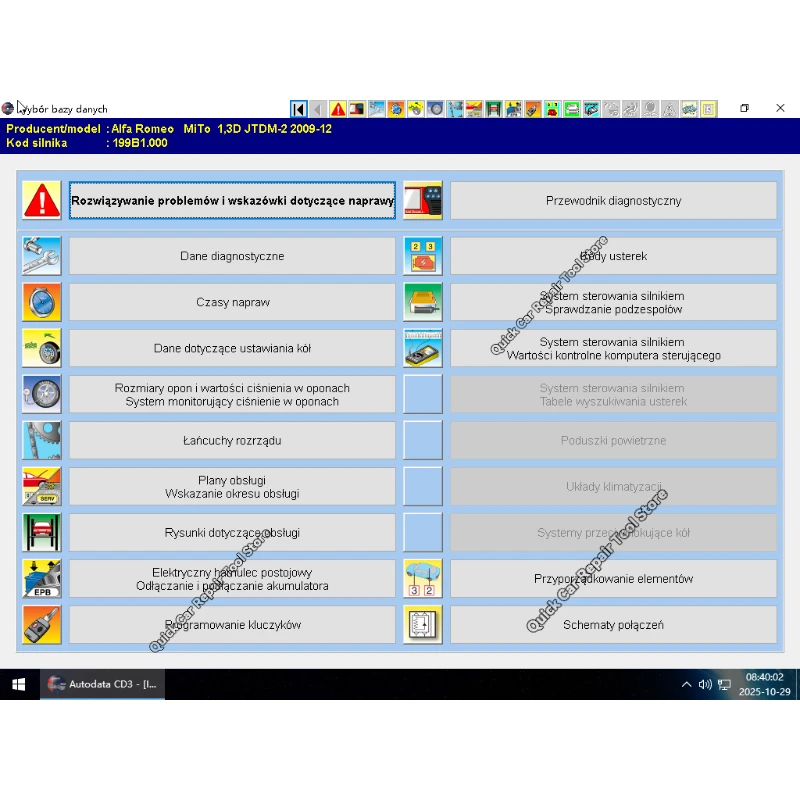The image size is (800, 800).
Task: Click large chain sprocket icon beside Łańcuchy rozrządu
Action: click(x=42, y=440)
